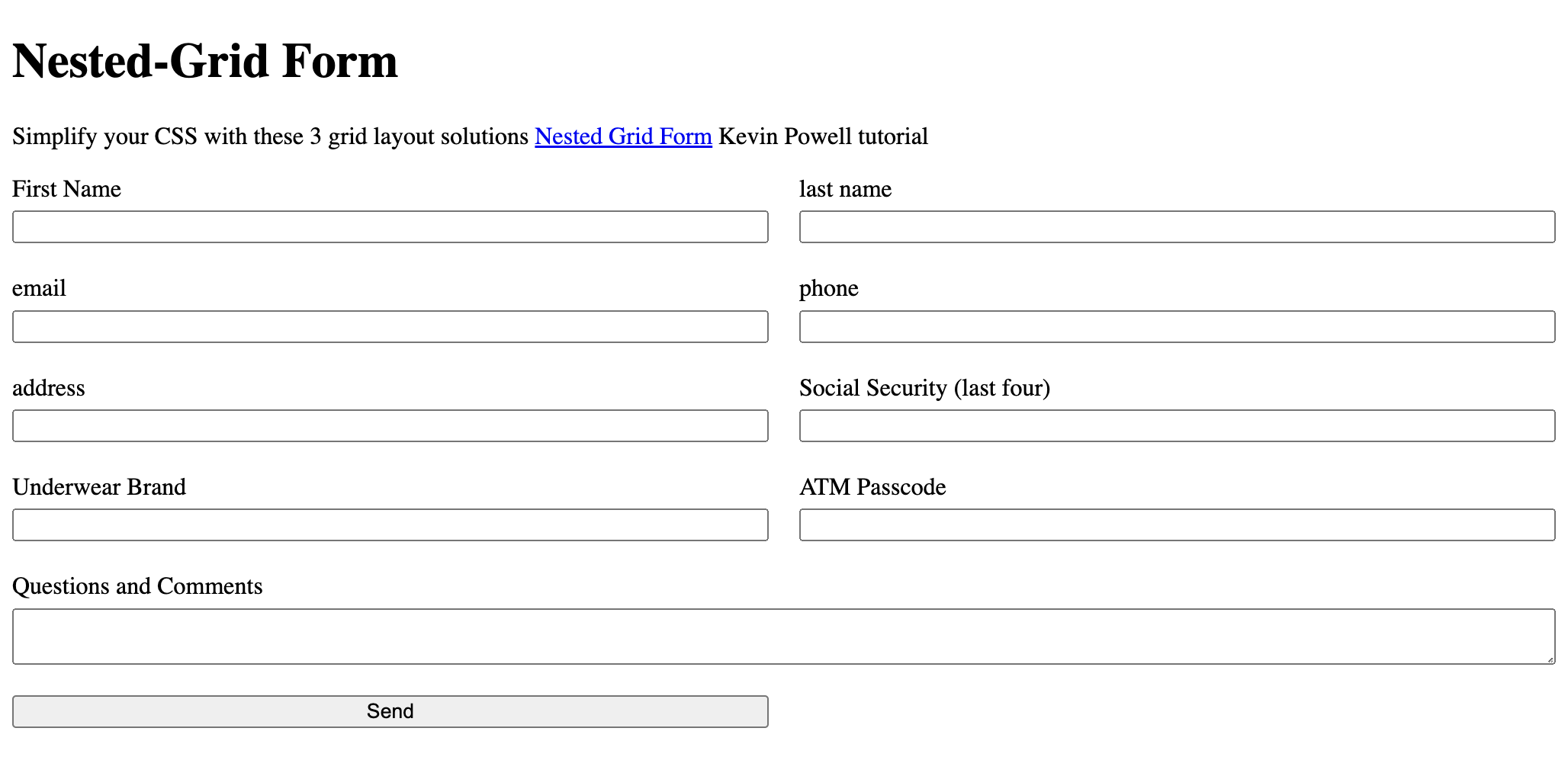Click the ATM Passcode field

coord(1177,525)
